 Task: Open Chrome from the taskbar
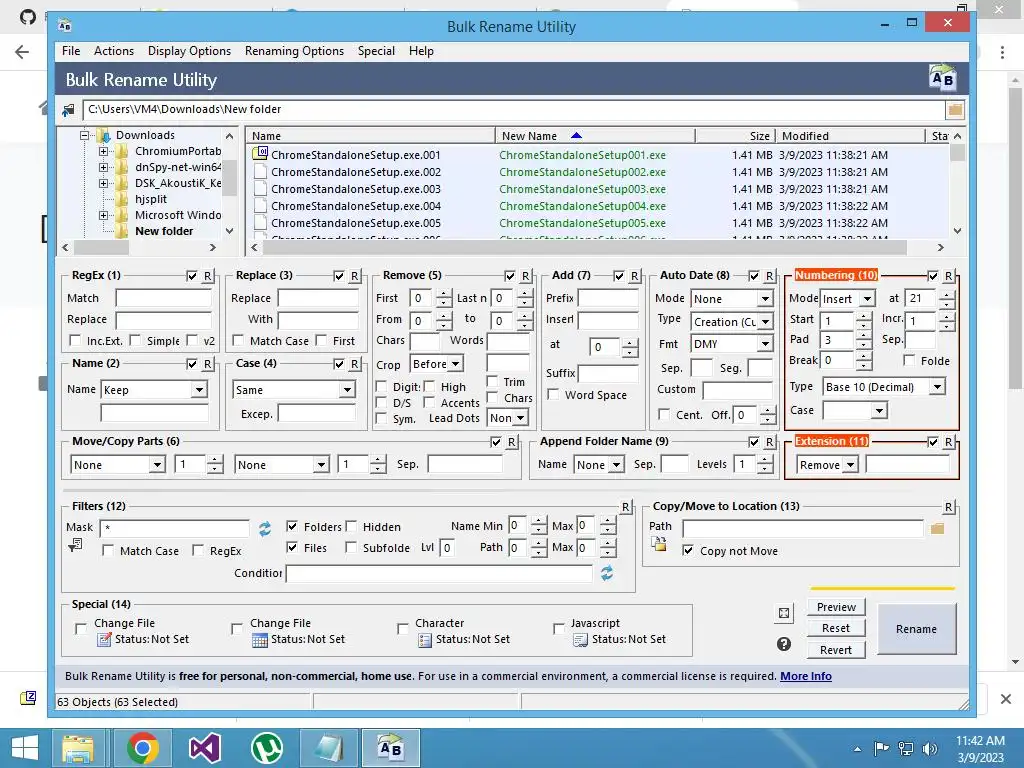pyautogui.click(x=143, y=748)
